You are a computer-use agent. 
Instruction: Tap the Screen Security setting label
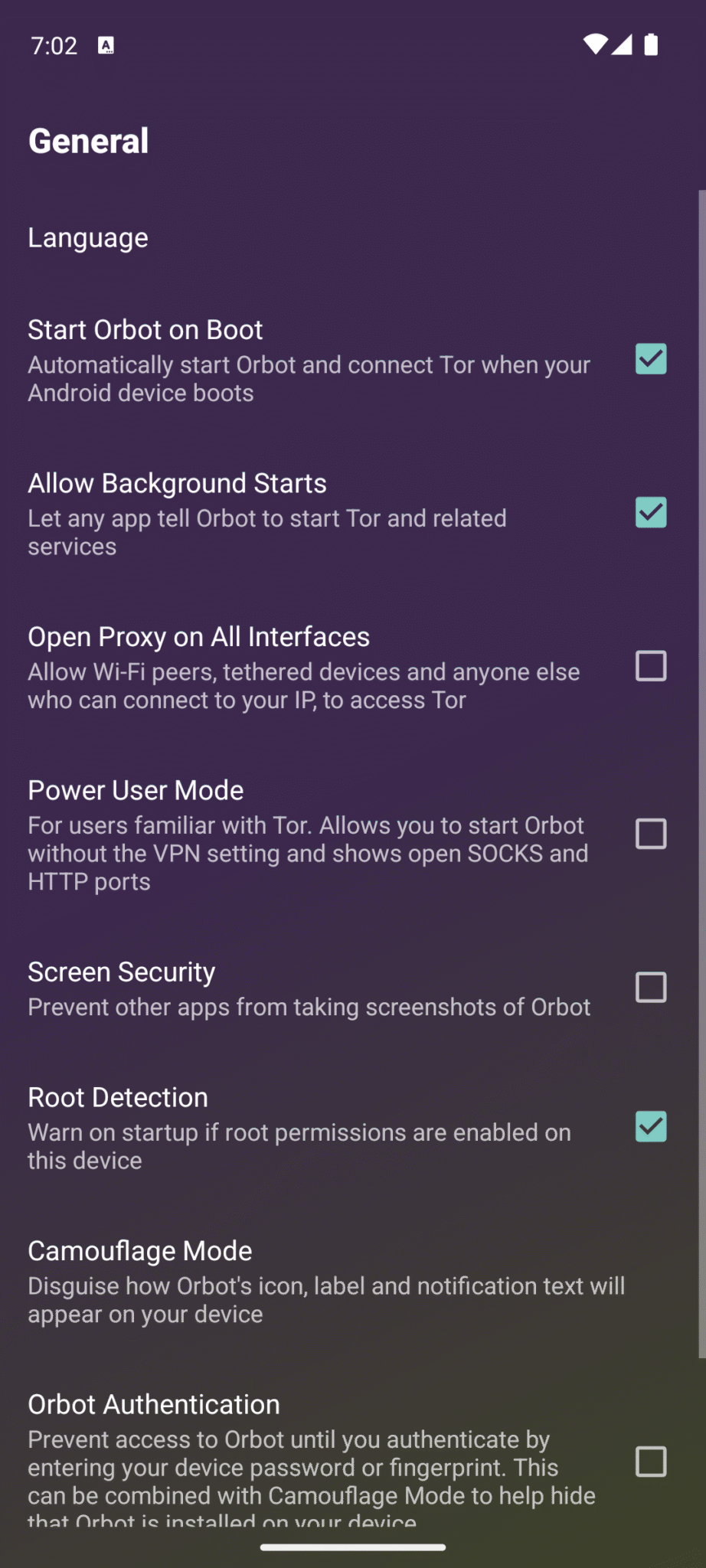pyautogui.click(x=120, y=972)
